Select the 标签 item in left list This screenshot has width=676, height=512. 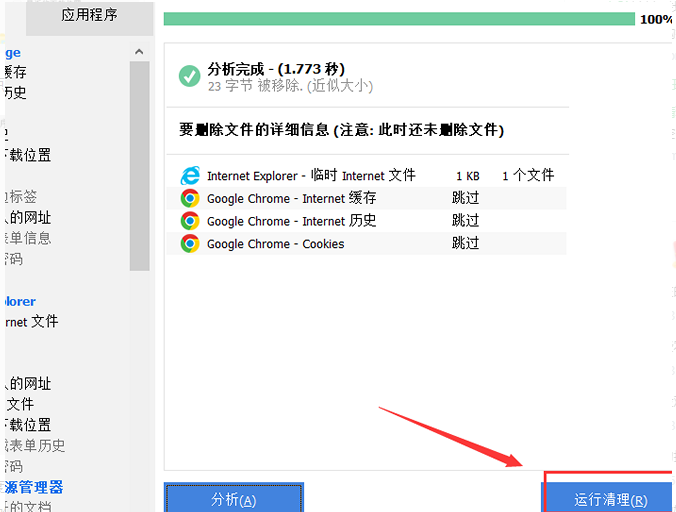point(22,197)
